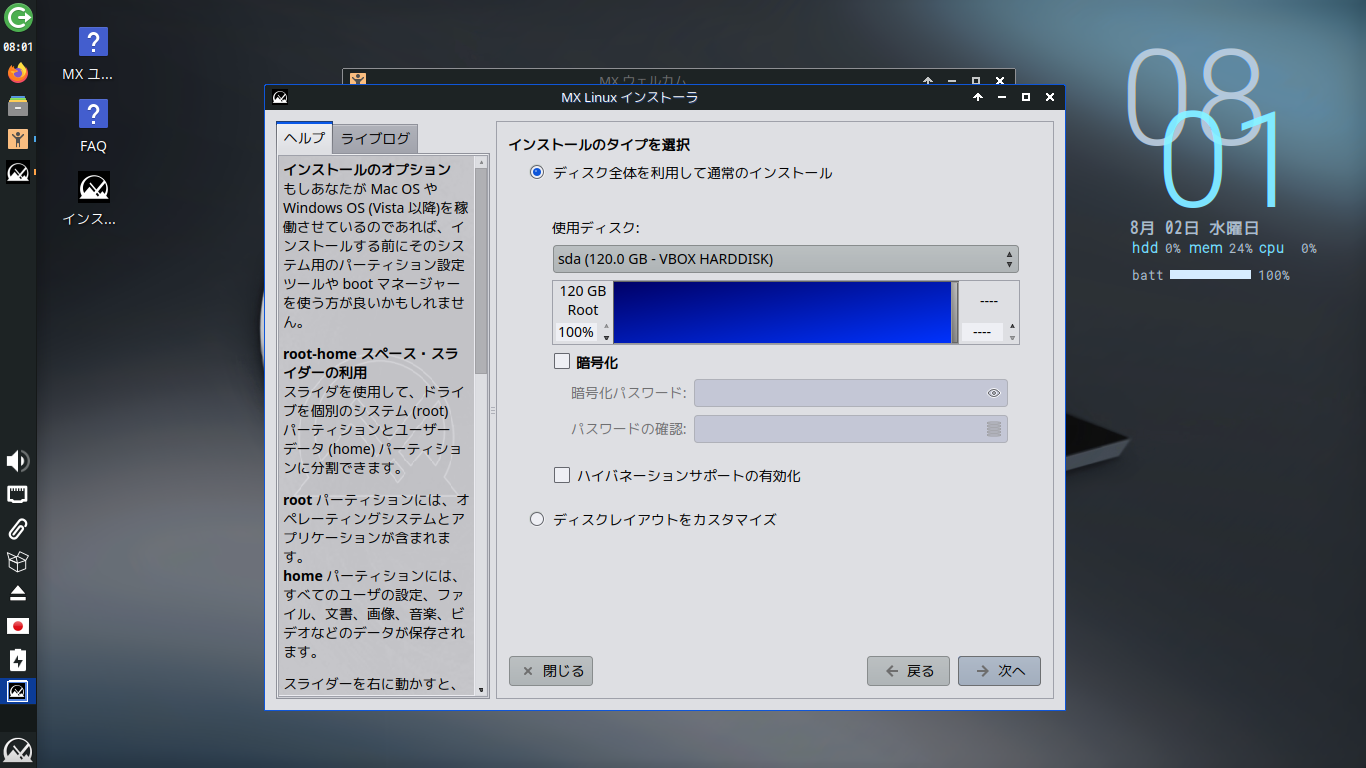Screen dimensions: 1366x768
Task: Click the help panel vertical scrollbar
Action: (x=481, y=270)
